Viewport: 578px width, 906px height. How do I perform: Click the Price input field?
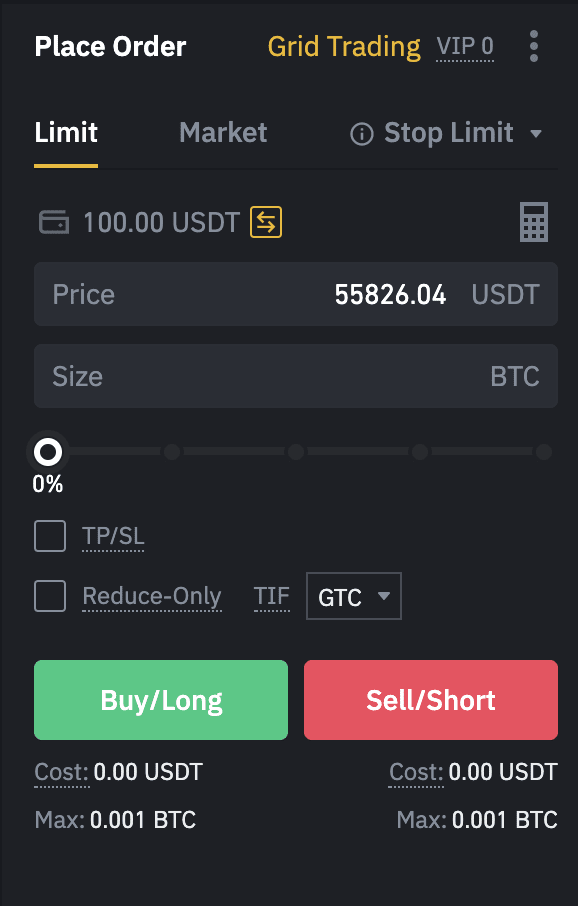click(296, 294)
